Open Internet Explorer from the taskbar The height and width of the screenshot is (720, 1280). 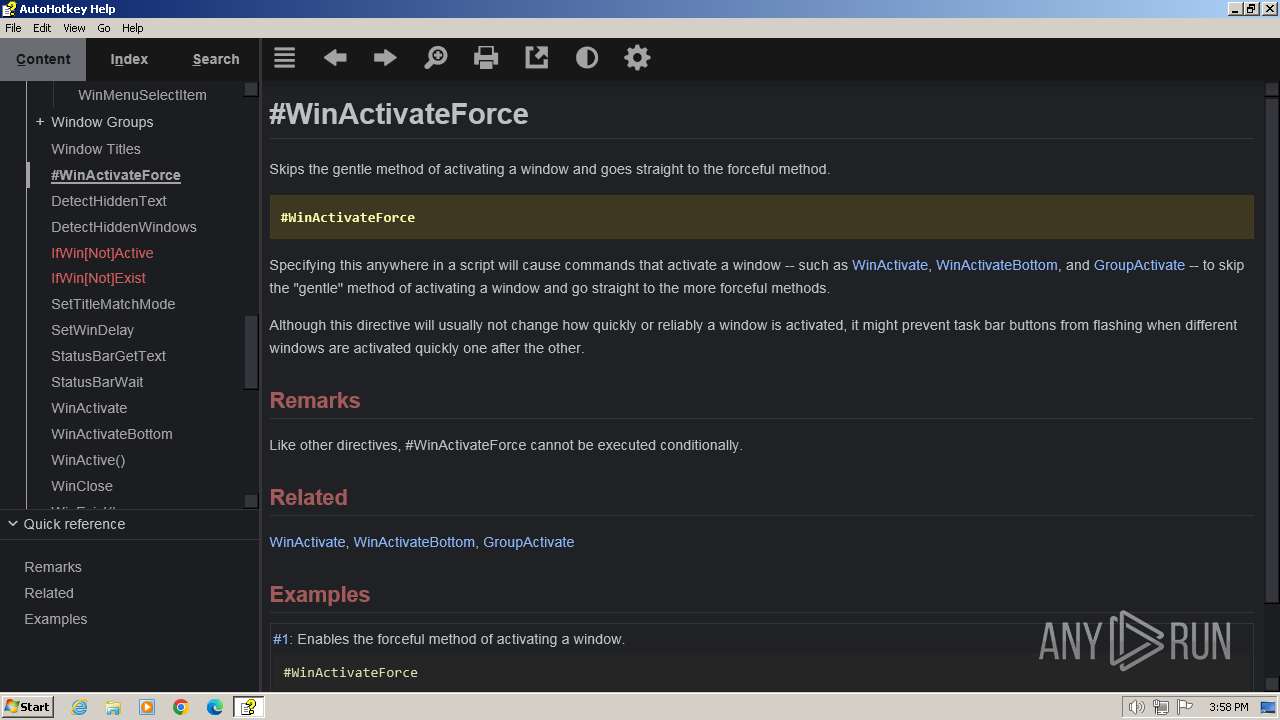pos(79,707)
